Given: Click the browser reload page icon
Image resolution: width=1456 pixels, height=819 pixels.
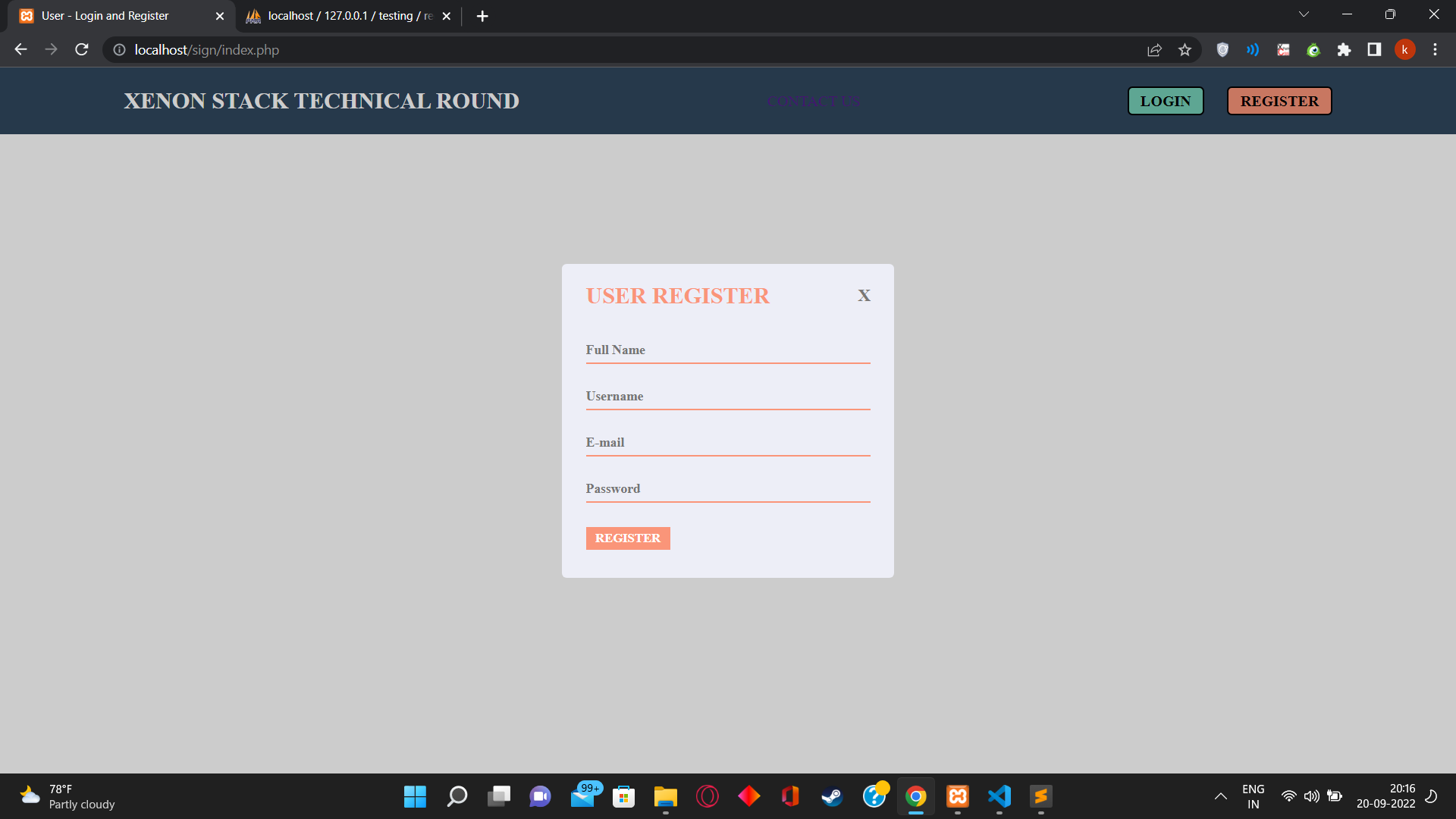Looking at the screenshot, I should tap(82, 50).
